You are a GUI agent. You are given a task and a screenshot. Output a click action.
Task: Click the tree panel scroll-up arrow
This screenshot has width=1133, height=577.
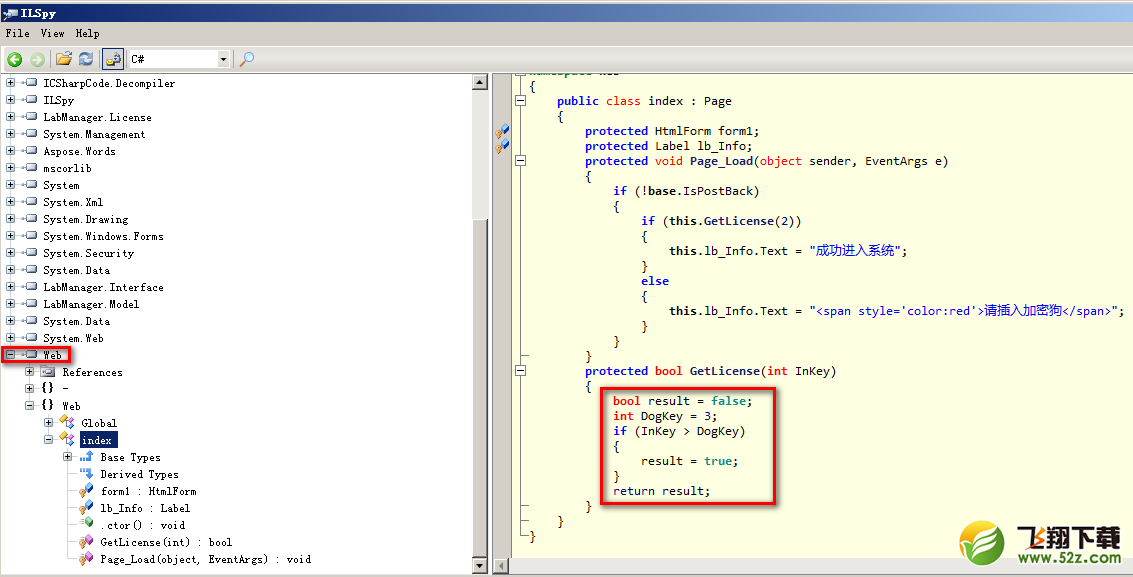(x=480, y=82)
